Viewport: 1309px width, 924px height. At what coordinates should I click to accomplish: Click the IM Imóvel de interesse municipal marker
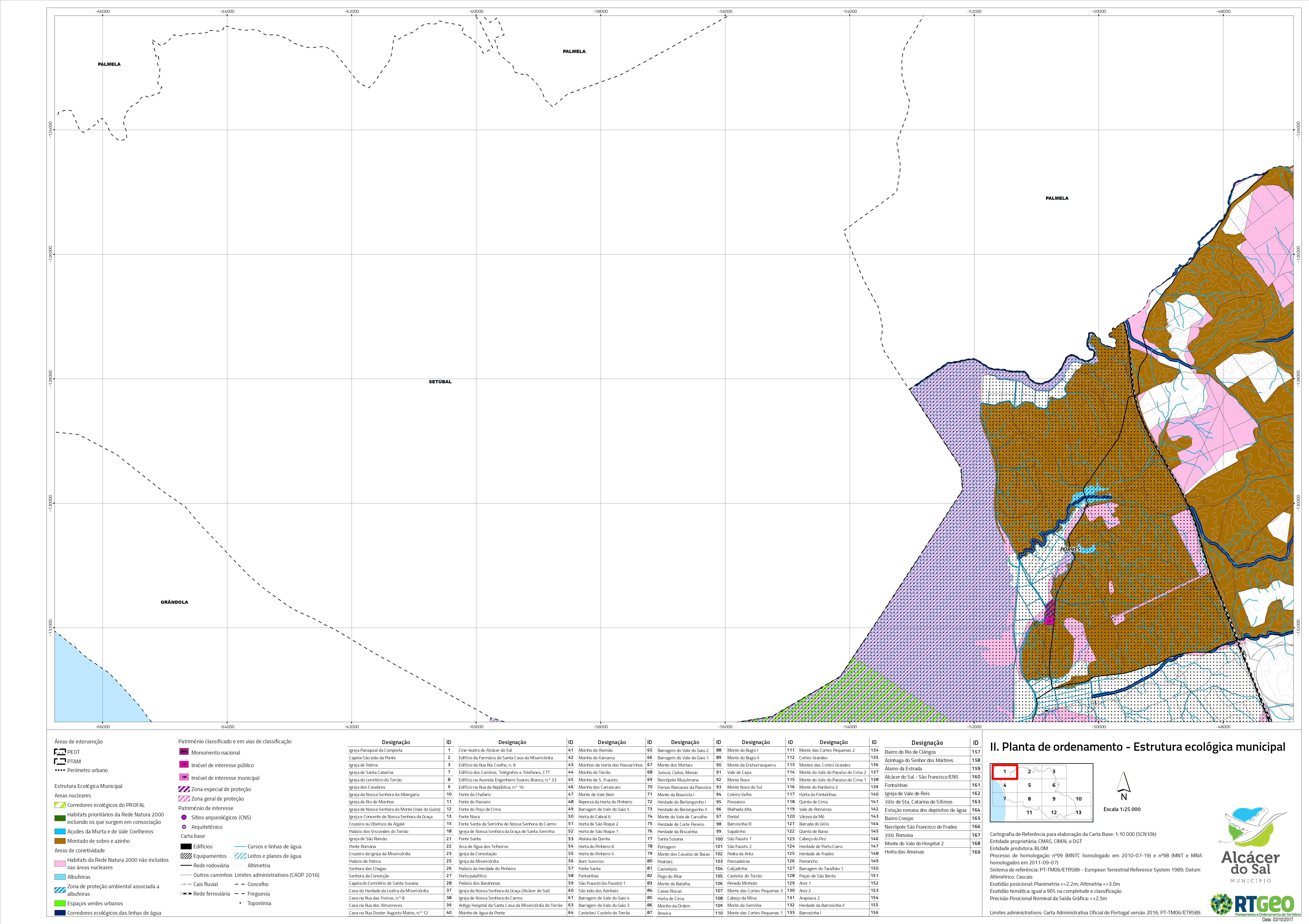(x=184, y=777)
